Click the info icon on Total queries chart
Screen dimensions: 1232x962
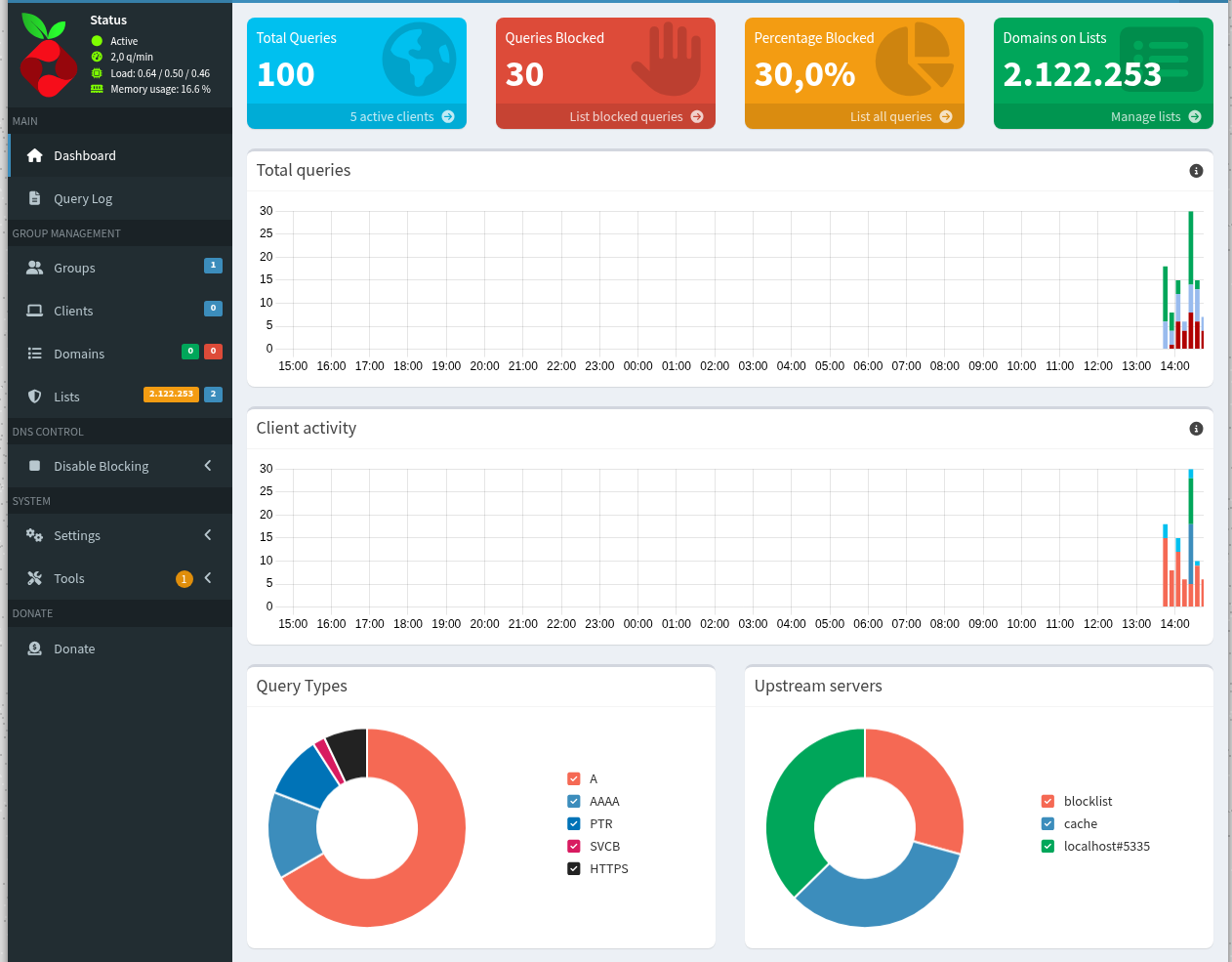1196,170
